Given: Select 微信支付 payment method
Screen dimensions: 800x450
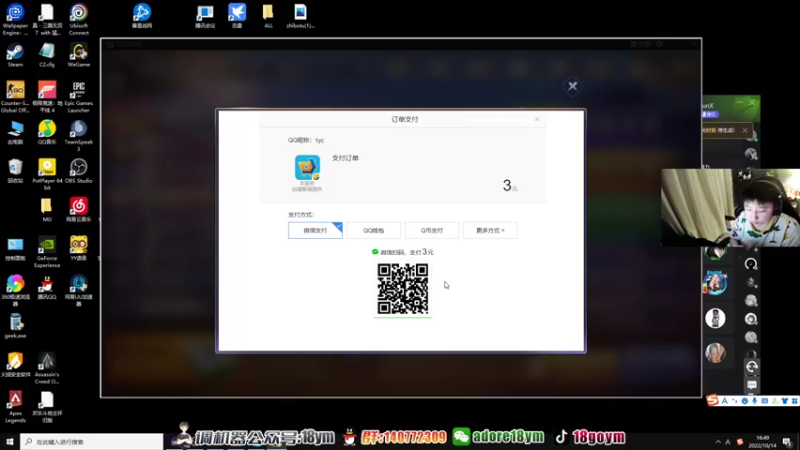Looking at the screenshot, I should click(x=315, y=230).
